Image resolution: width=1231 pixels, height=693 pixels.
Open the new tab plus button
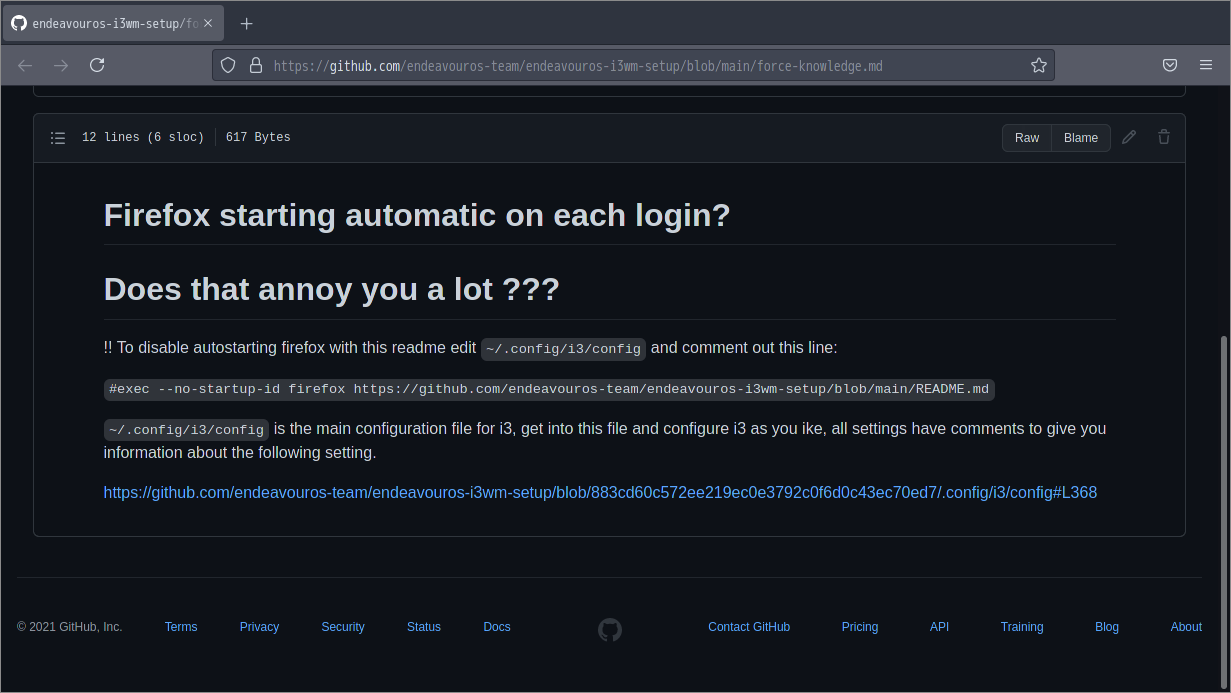tap(246, 23)
